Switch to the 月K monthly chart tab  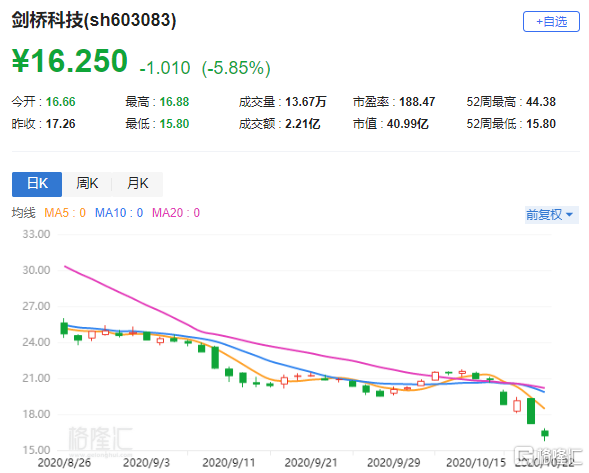pos(137,184)
